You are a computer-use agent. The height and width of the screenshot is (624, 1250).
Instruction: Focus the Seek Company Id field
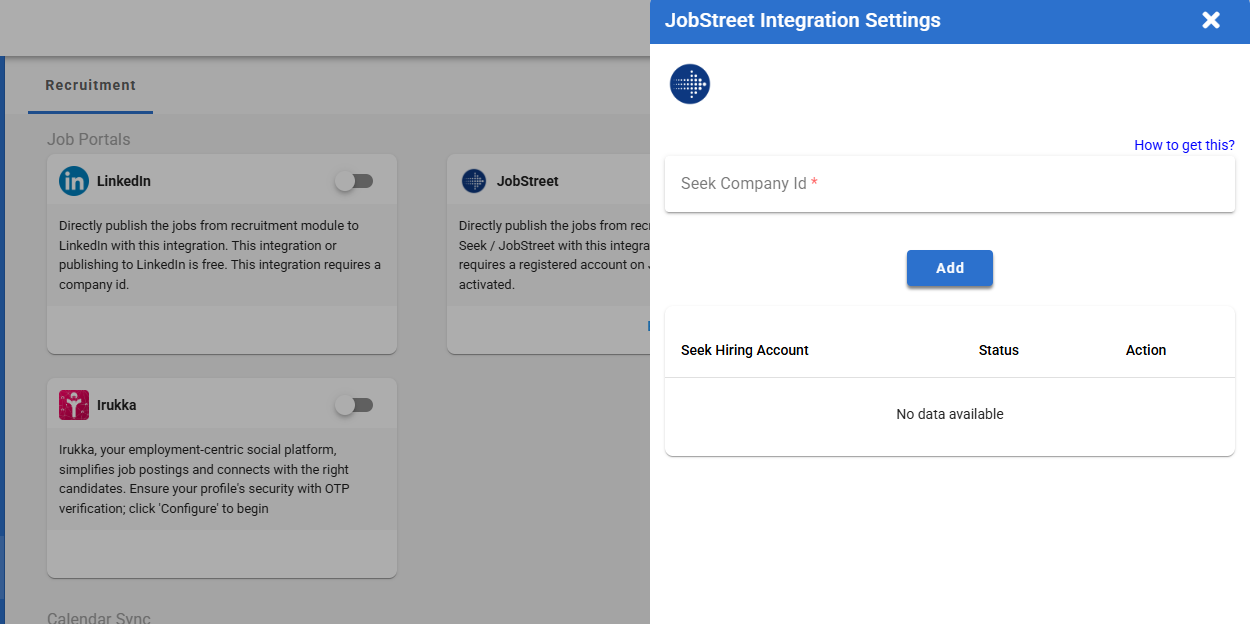(x=949, y=184)
